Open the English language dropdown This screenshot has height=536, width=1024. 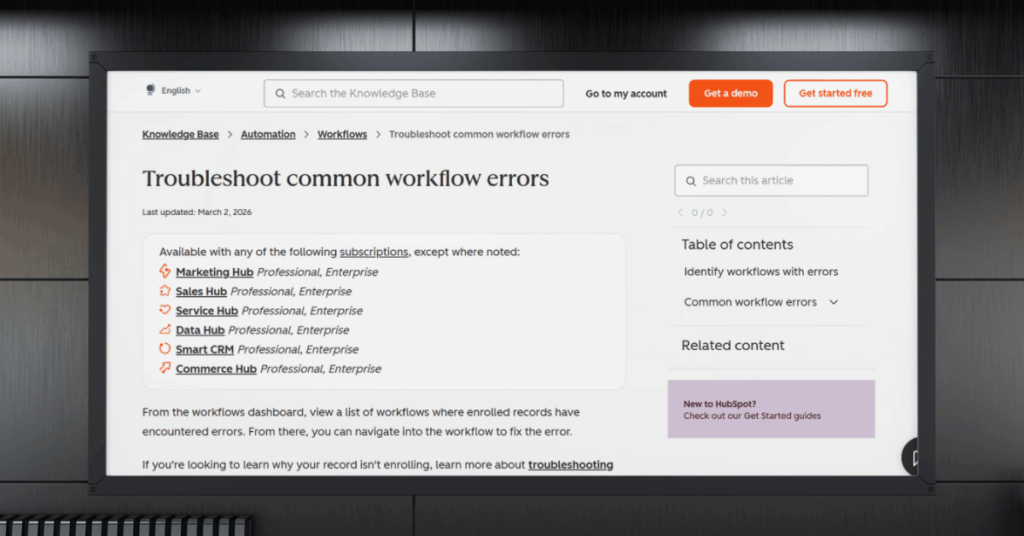pyautogui.click(x=181, y=91)
